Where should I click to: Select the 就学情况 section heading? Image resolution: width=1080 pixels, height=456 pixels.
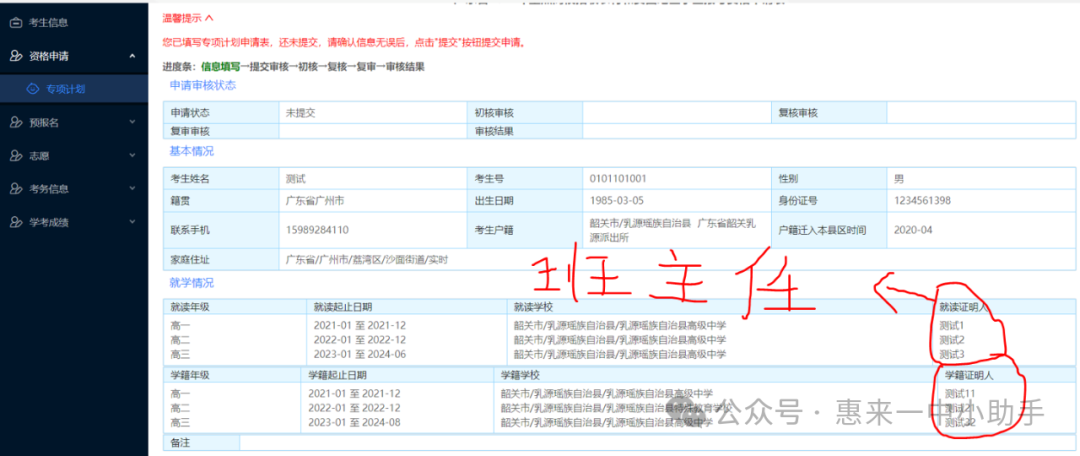(x=191, y=282)
